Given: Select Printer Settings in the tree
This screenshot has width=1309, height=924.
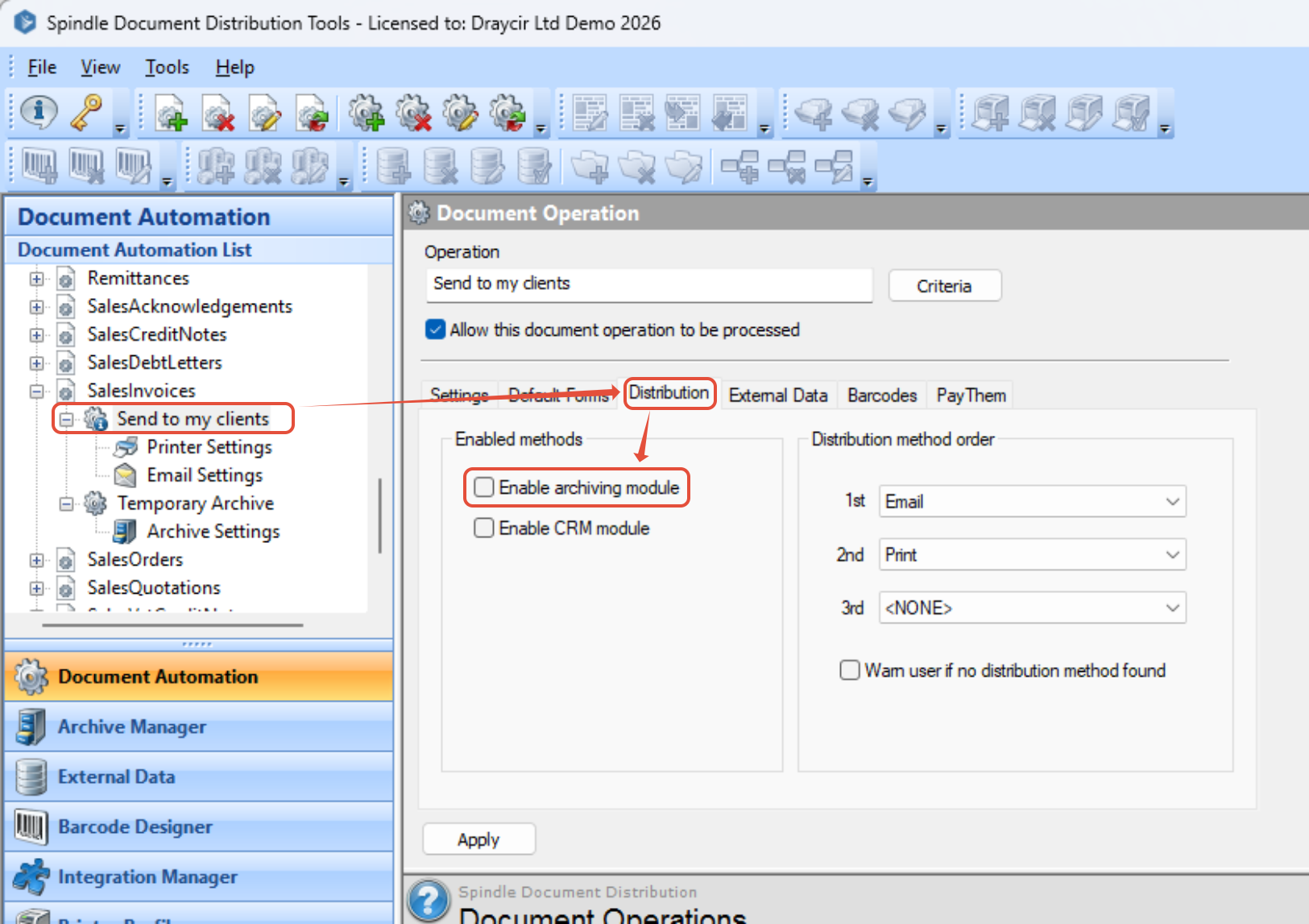Looking at the screenshot, I should click(x=209, y=446).
